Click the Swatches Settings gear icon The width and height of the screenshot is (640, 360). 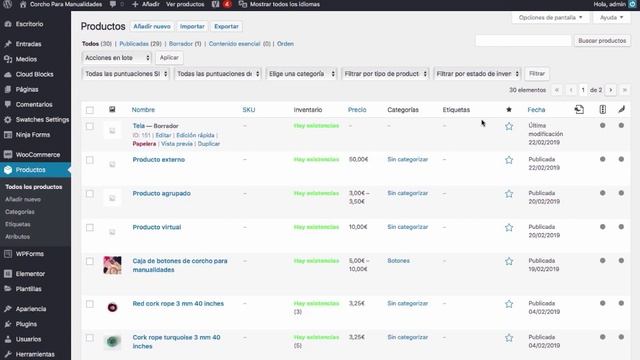coord(8,120)
